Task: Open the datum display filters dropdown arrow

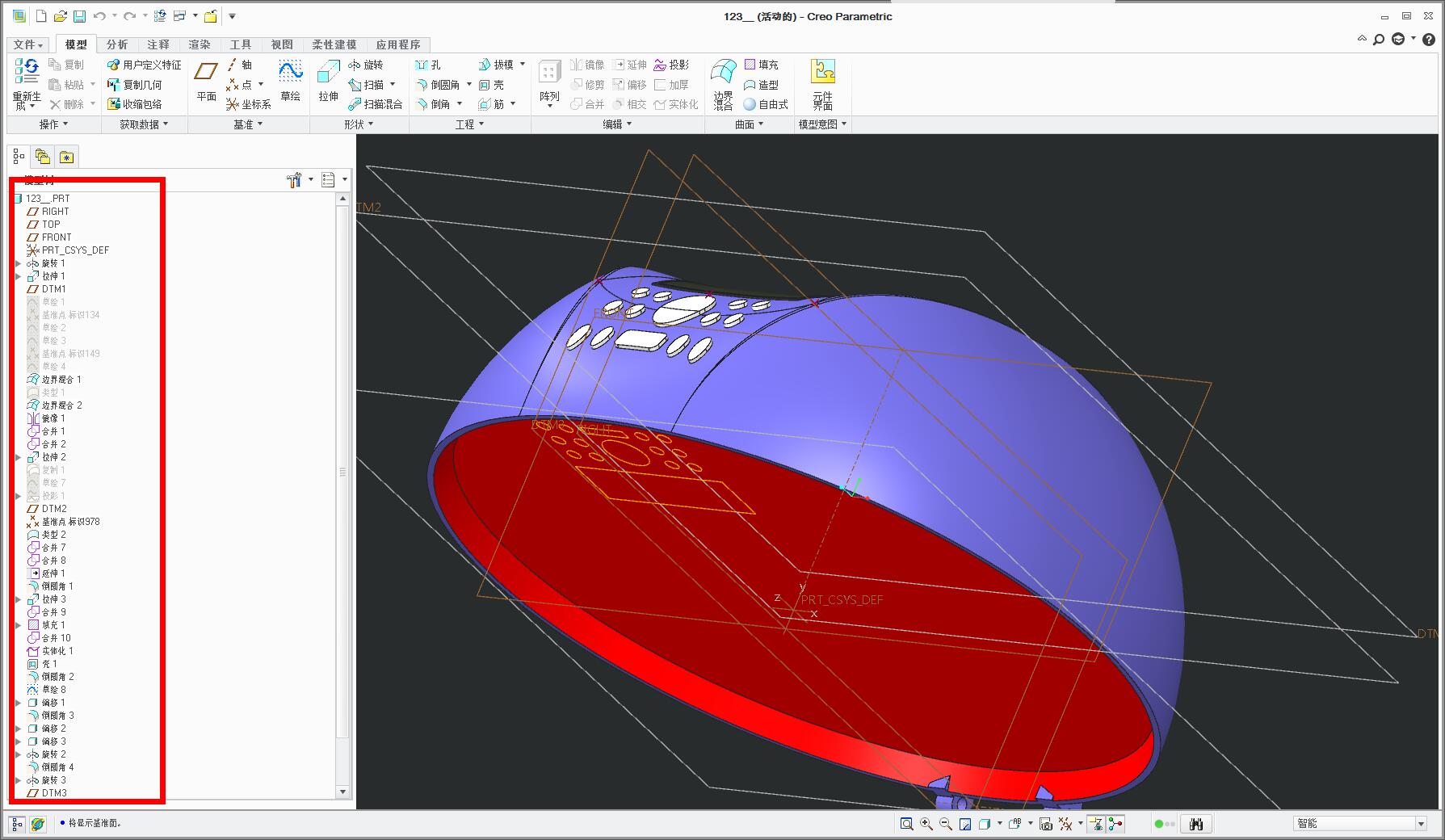Action: 1081,824
